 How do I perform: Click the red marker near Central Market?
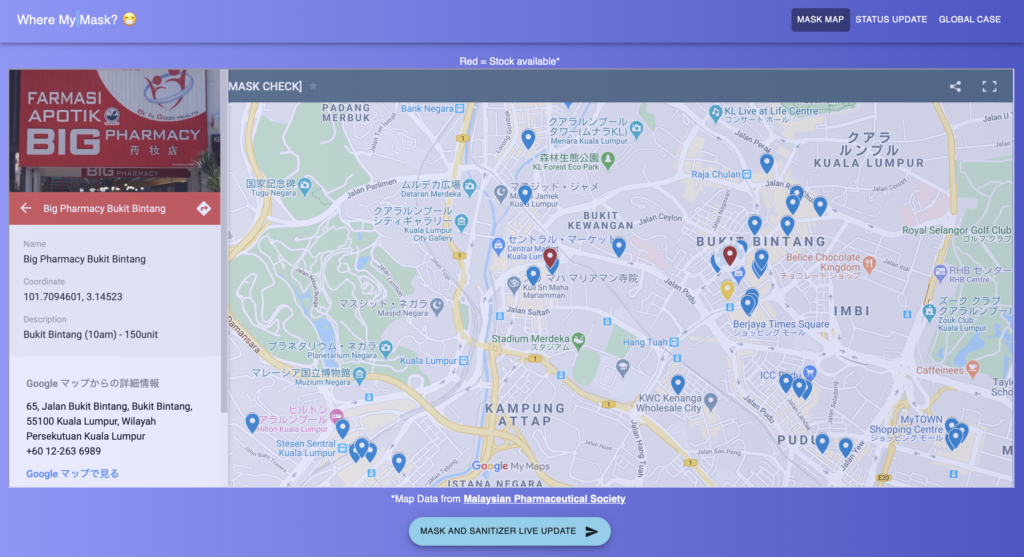550,258
